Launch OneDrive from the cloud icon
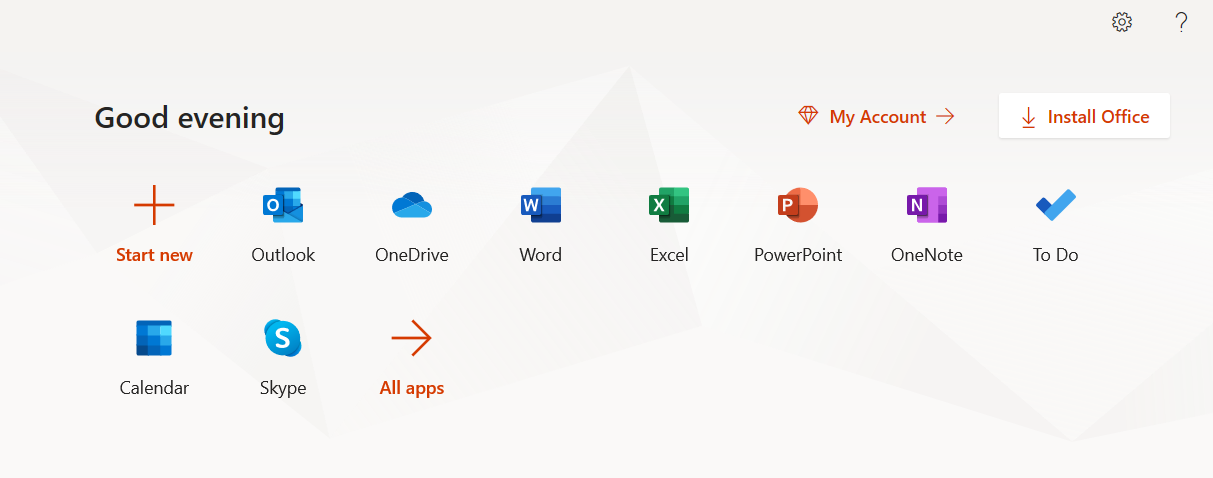1213x478 pixels. [412, 205]
